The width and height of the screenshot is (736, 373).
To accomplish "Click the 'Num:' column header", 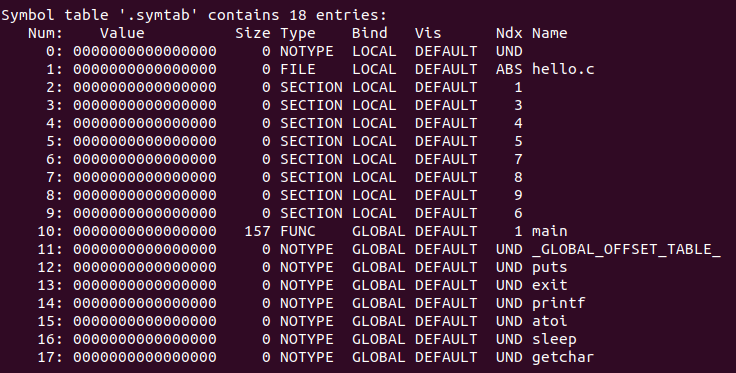I will (46, 33).
